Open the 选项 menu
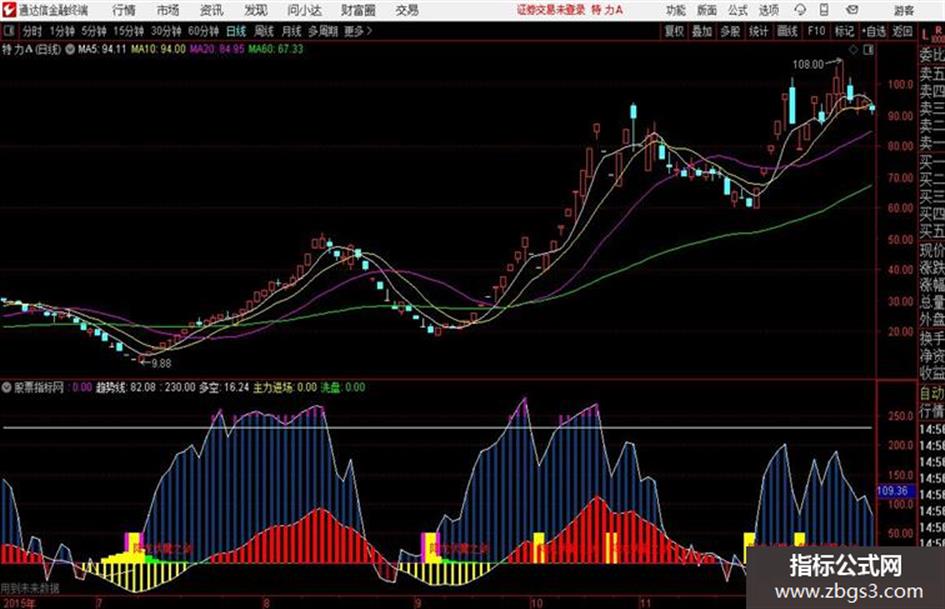 pos(769,10)
